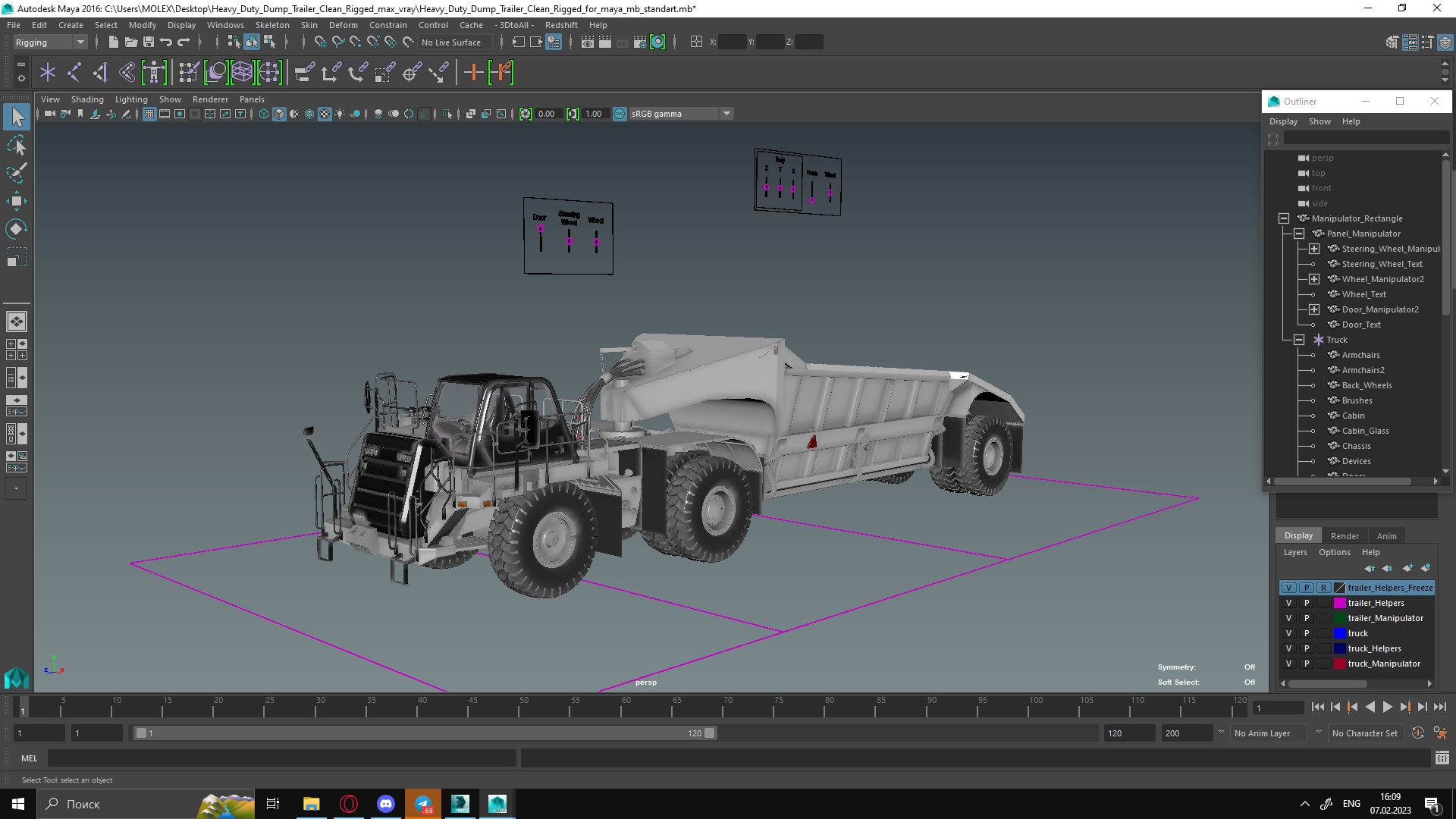Screen dimensions: 1456x819
Task: Open the Redshift menu
Action: click(561, 25)
